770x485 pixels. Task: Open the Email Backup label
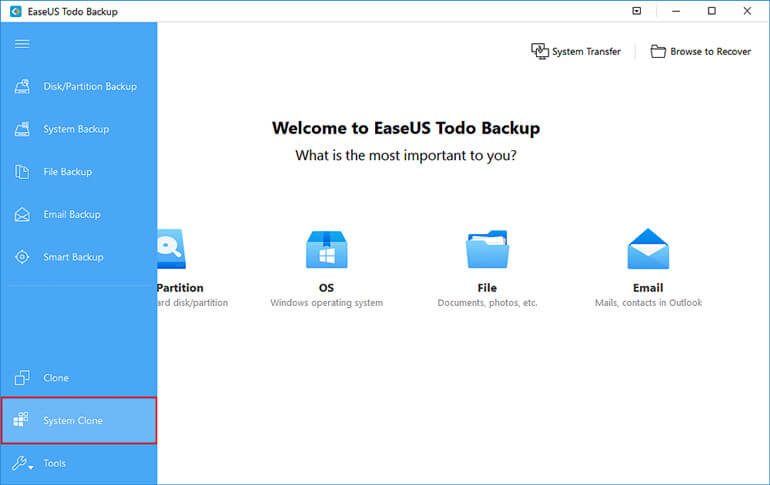point(72,215)
